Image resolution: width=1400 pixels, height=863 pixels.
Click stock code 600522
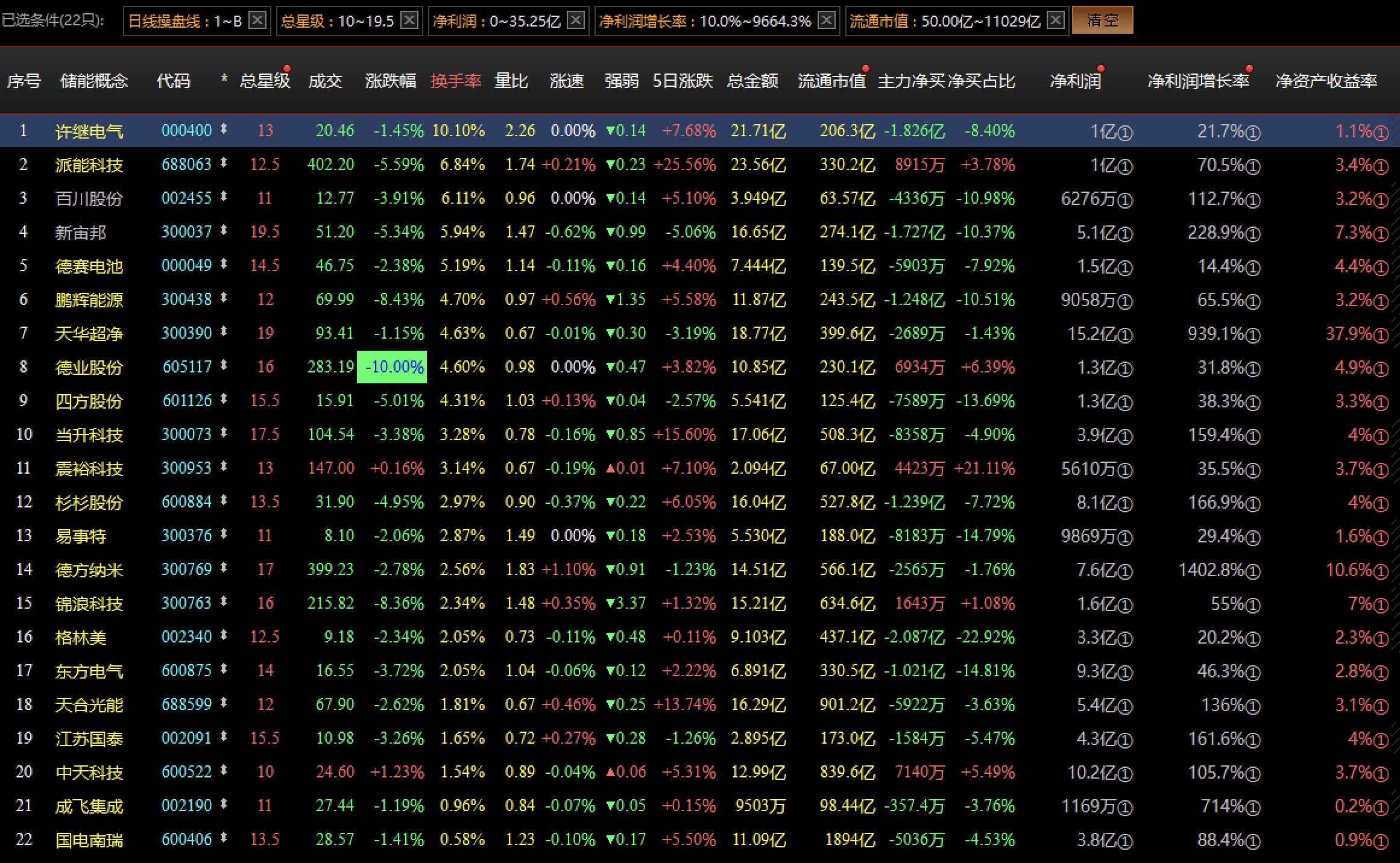point(187,772)
